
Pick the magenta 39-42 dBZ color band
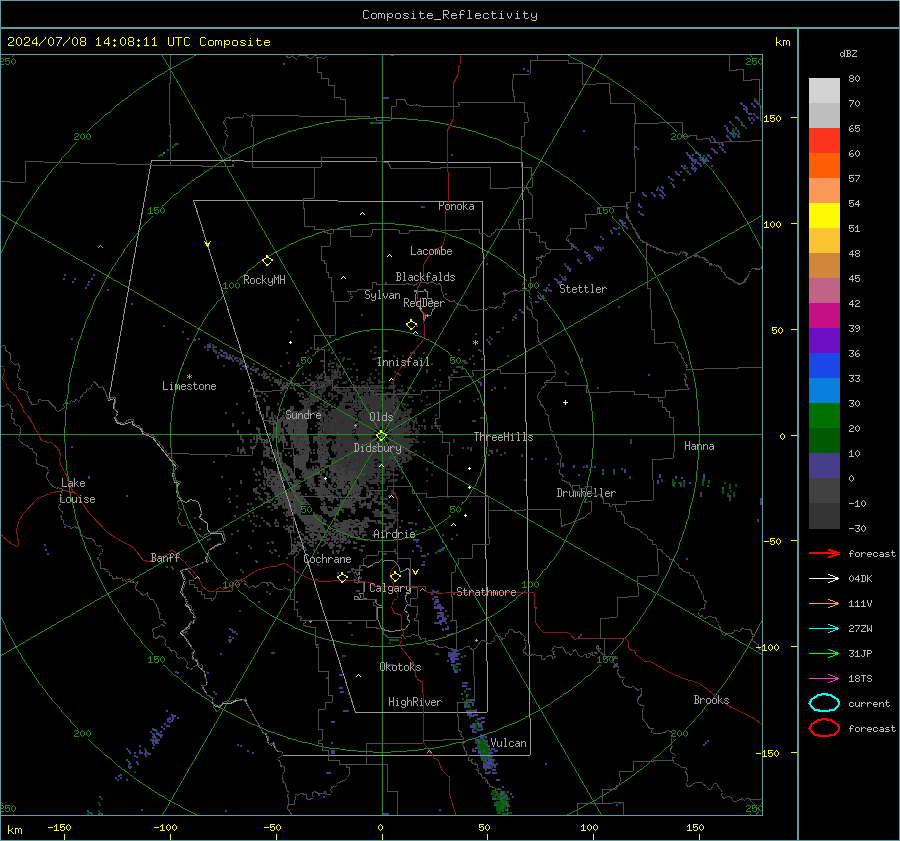click(824, 316)
